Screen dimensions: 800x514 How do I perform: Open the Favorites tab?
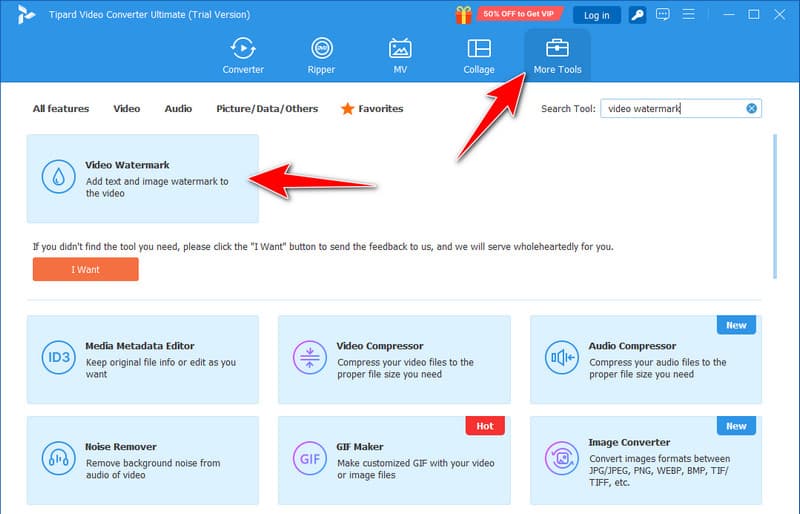coord(372,109)
